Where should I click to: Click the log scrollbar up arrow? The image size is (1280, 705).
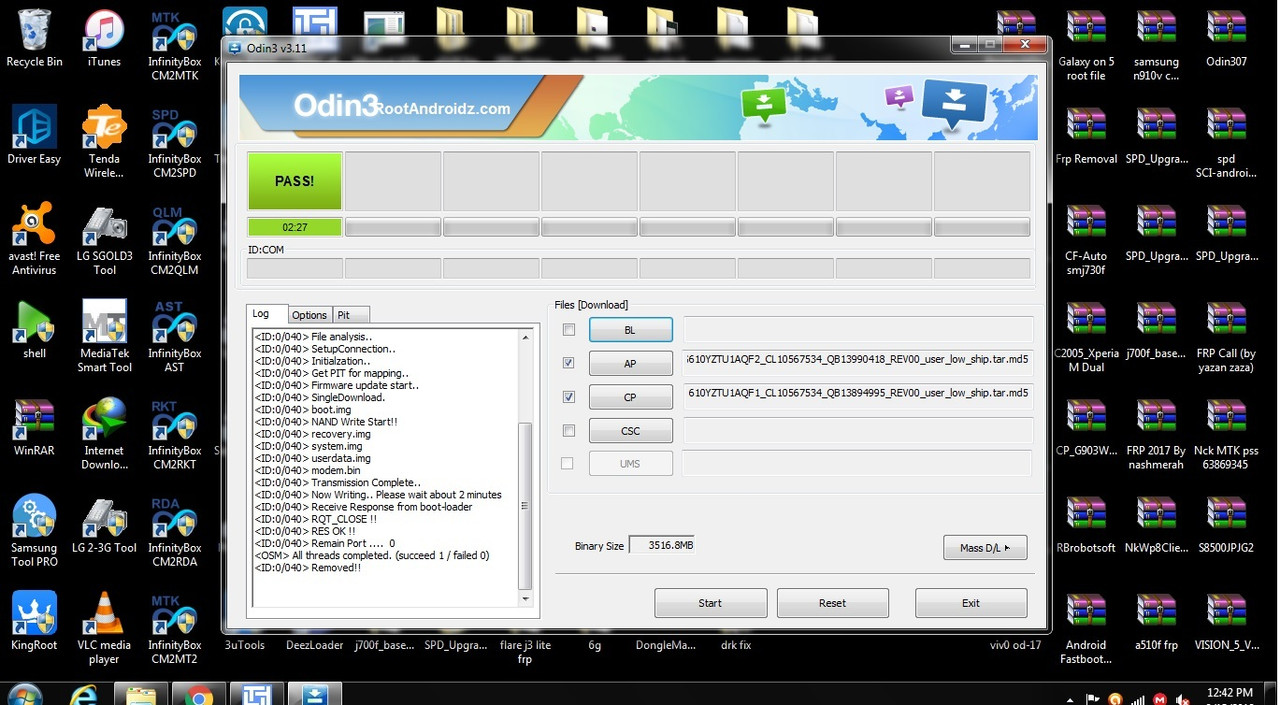coord(526,338)
